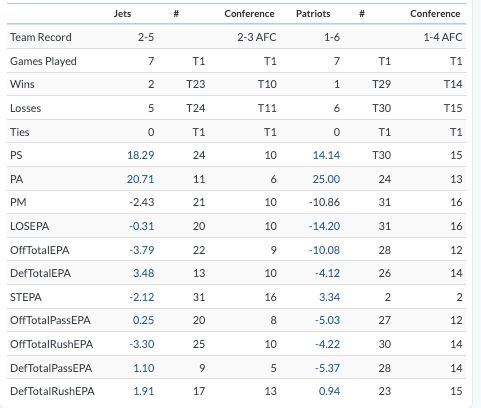The width and height of the screenshot is (481, 408).
Task: Select the Patriots LOSEPA value -14.20
Action: pyautogui.click(x=324, y=226)
